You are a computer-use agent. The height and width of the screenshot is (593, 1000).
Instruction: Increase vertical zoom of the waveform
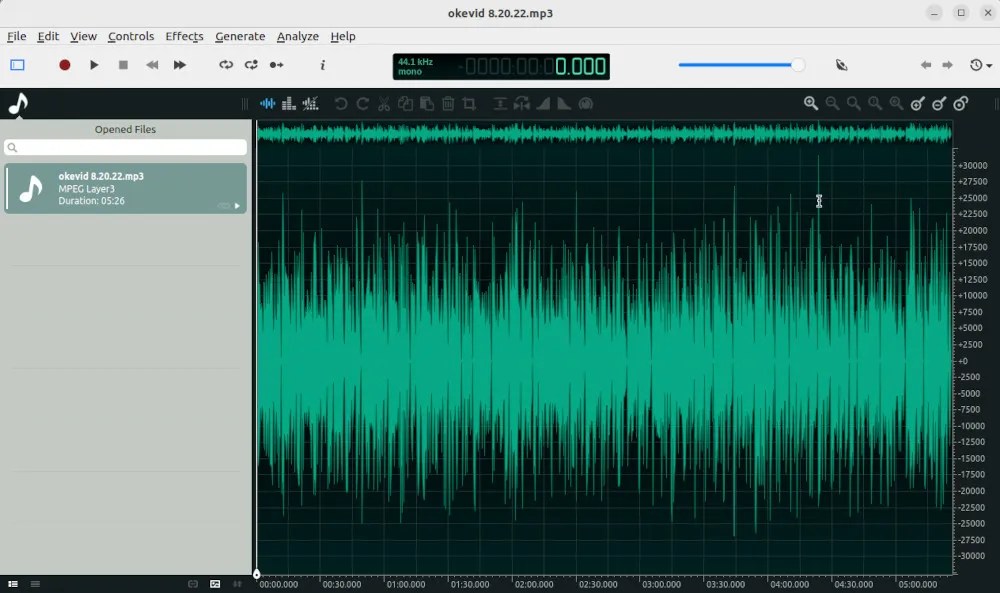[916, 103]
